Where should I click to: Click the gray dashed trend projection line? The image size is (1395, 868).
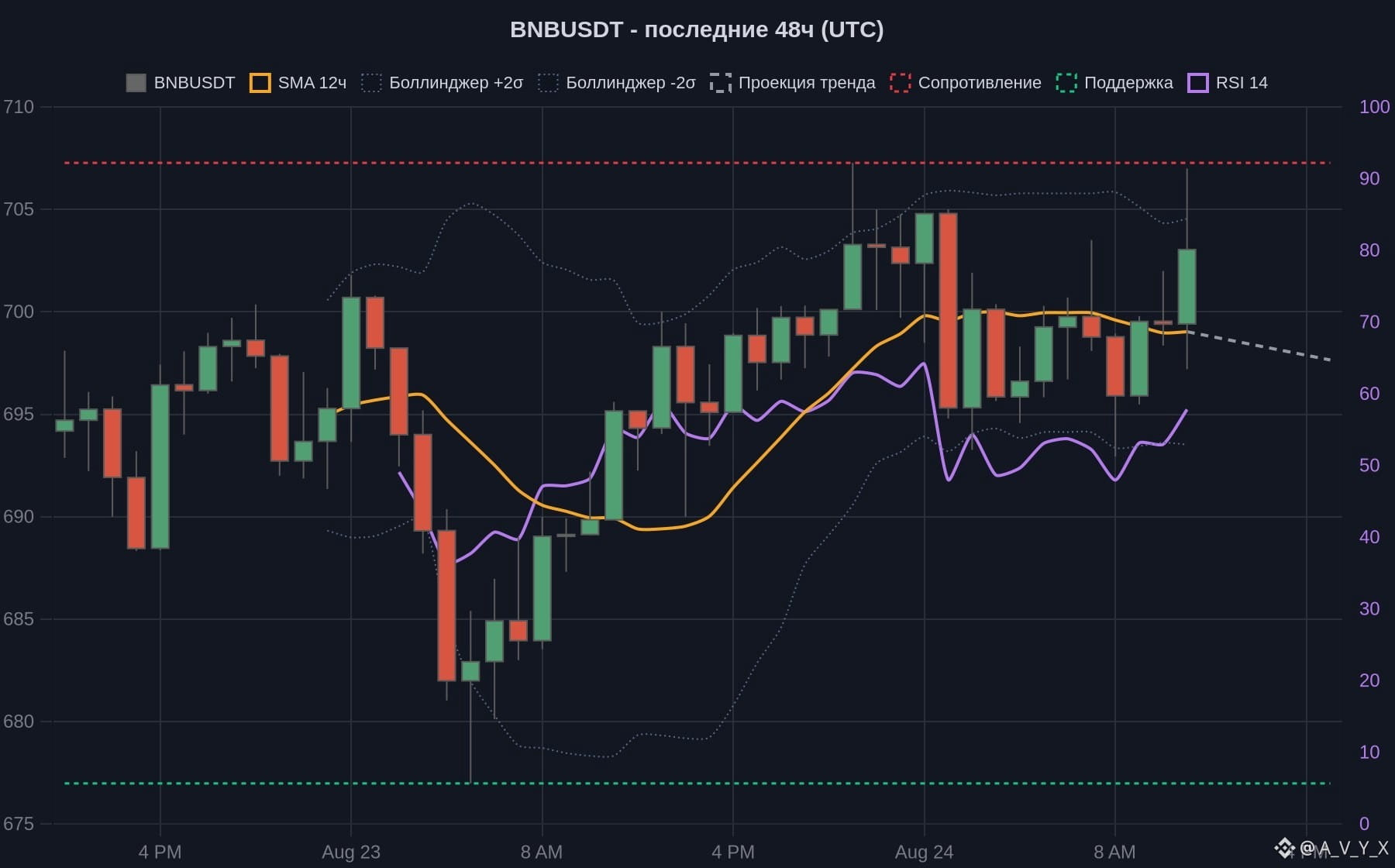(1259, 346)
